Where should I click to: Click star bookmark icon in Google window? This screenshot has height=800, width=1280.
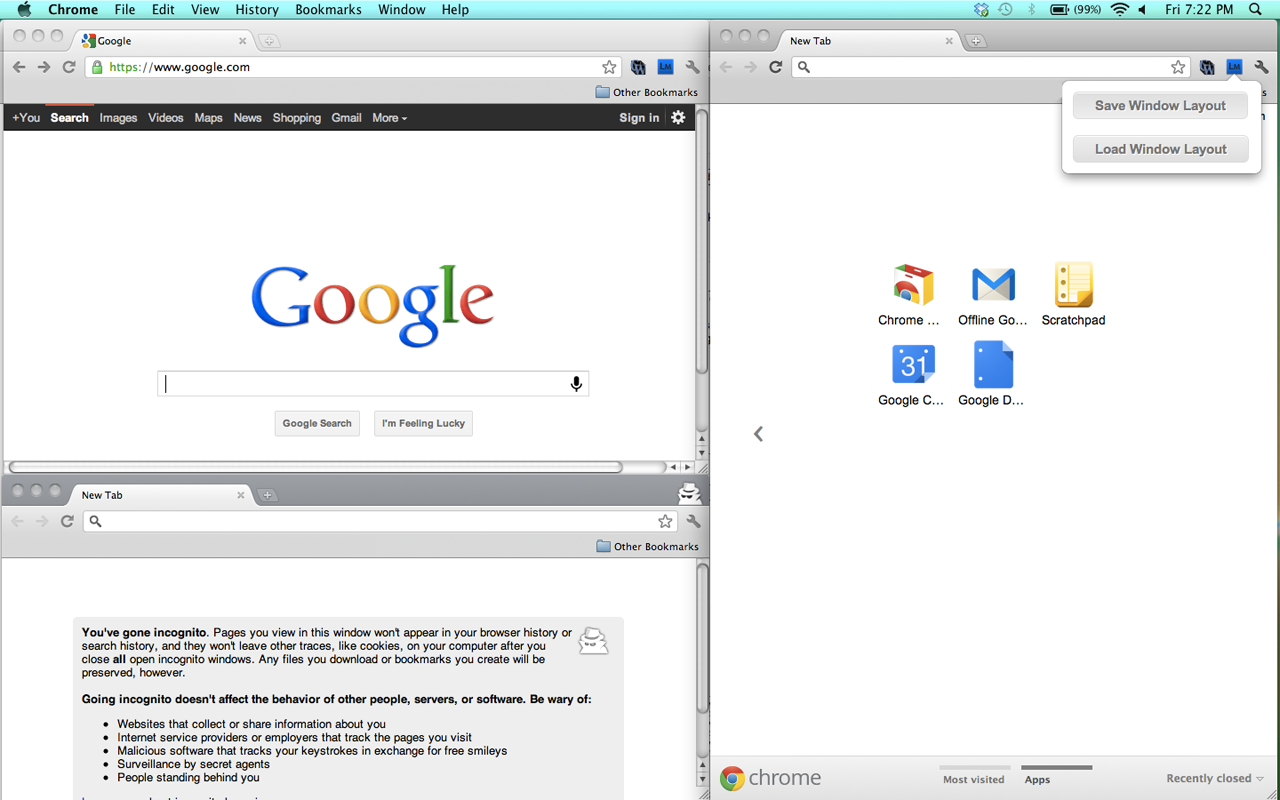(609, 67)
